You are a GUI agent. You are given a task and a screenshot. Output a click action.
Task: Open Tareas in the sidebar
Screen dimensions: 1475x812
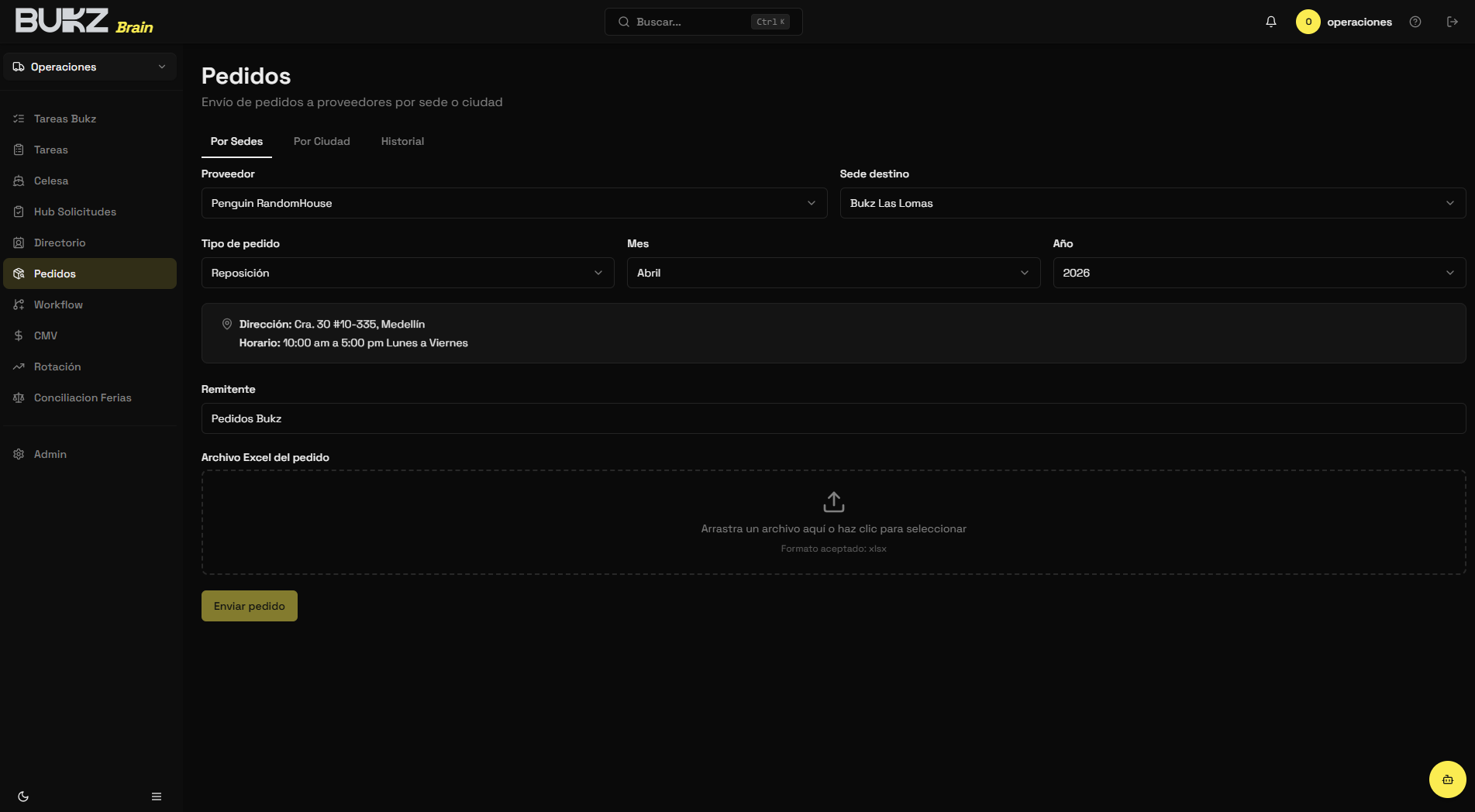pos(90,150)
